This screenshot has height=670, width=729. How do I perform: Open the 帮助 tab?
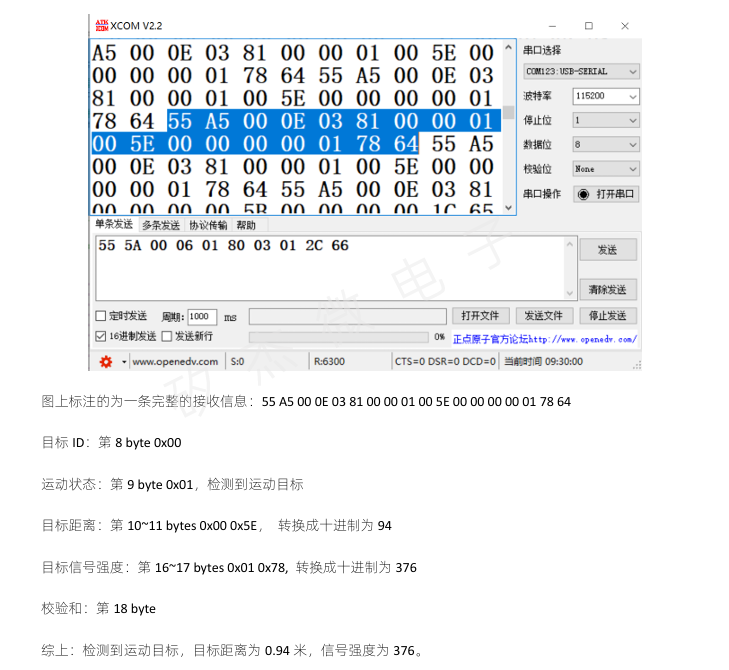(246, 226)
